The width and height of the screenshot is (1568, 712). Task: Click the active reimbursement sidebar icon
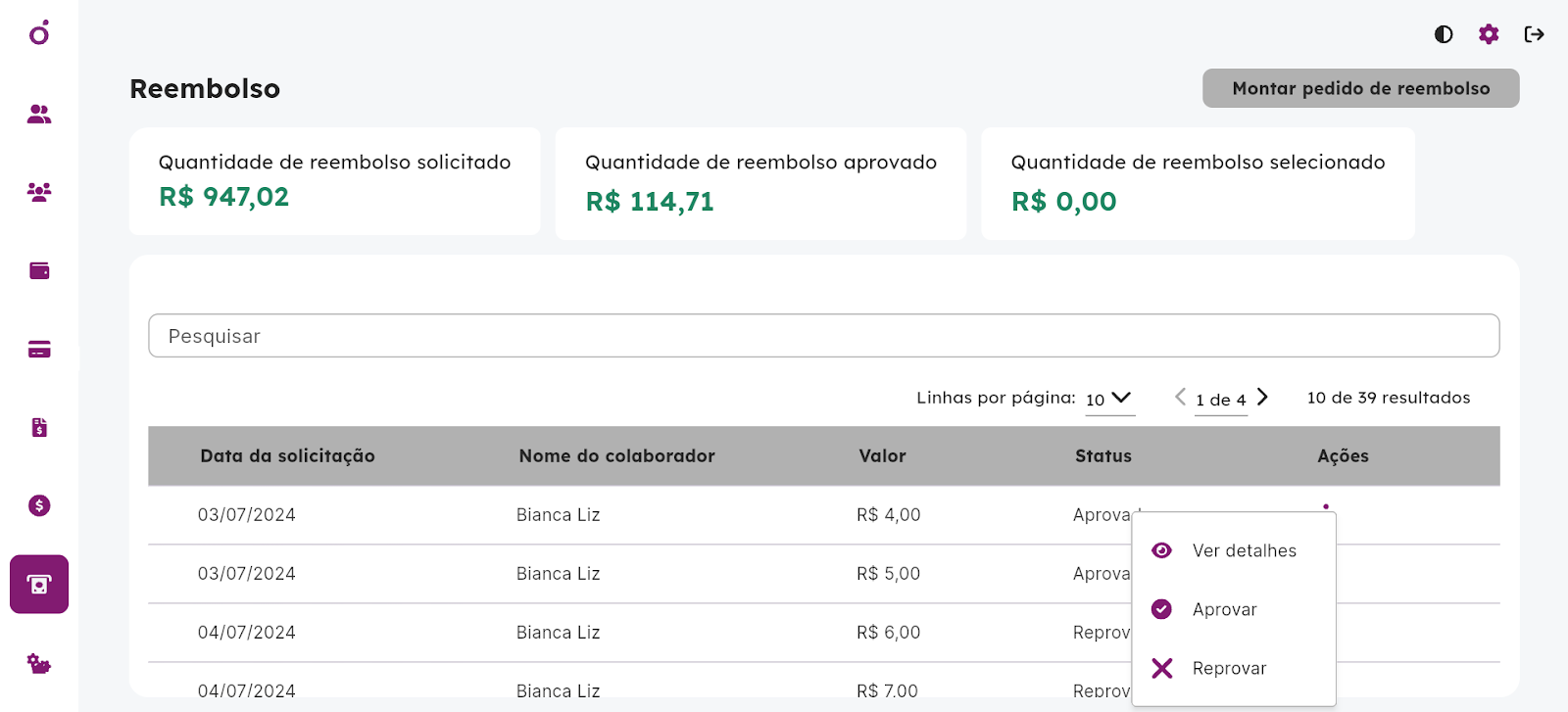coord(39,585)
